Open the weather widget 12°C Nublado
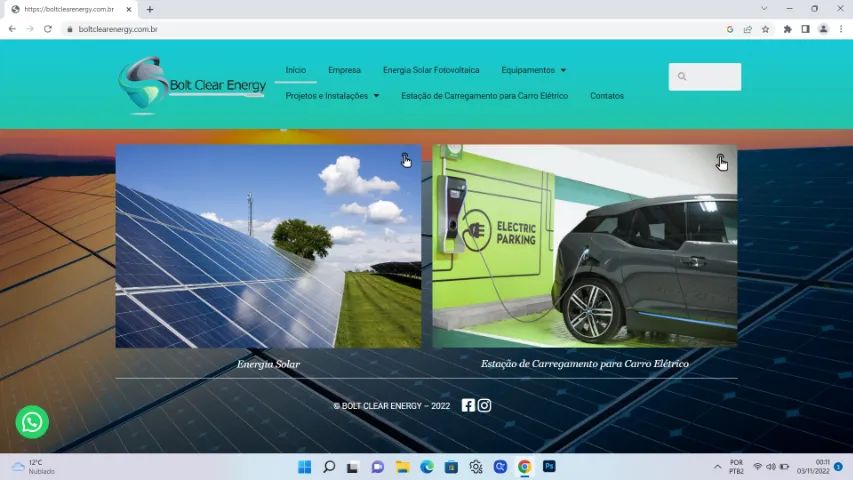This screenshot has height=480, width=853. 34,467
